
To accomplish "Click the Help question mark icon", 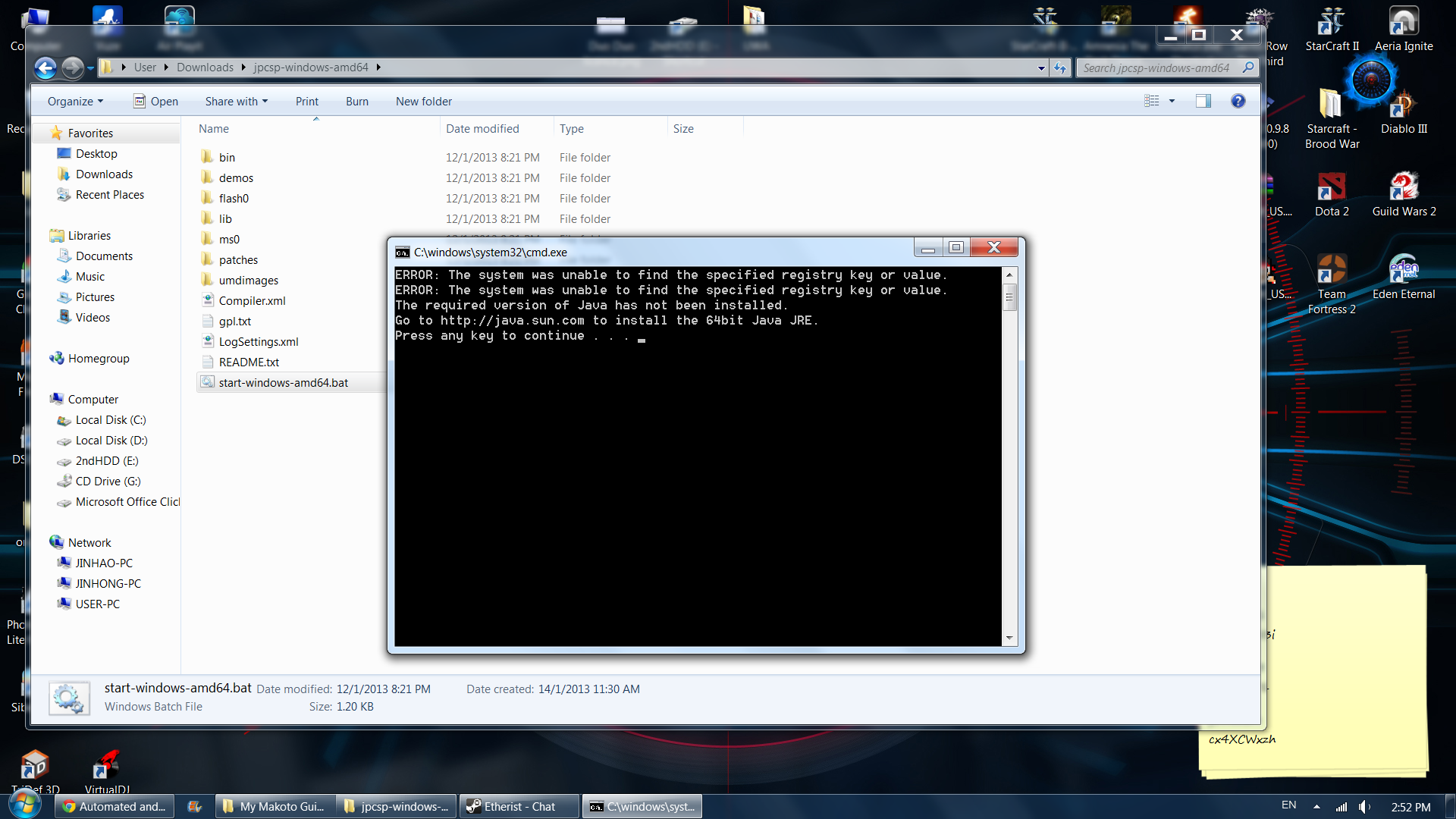I will coord(1238,101).
